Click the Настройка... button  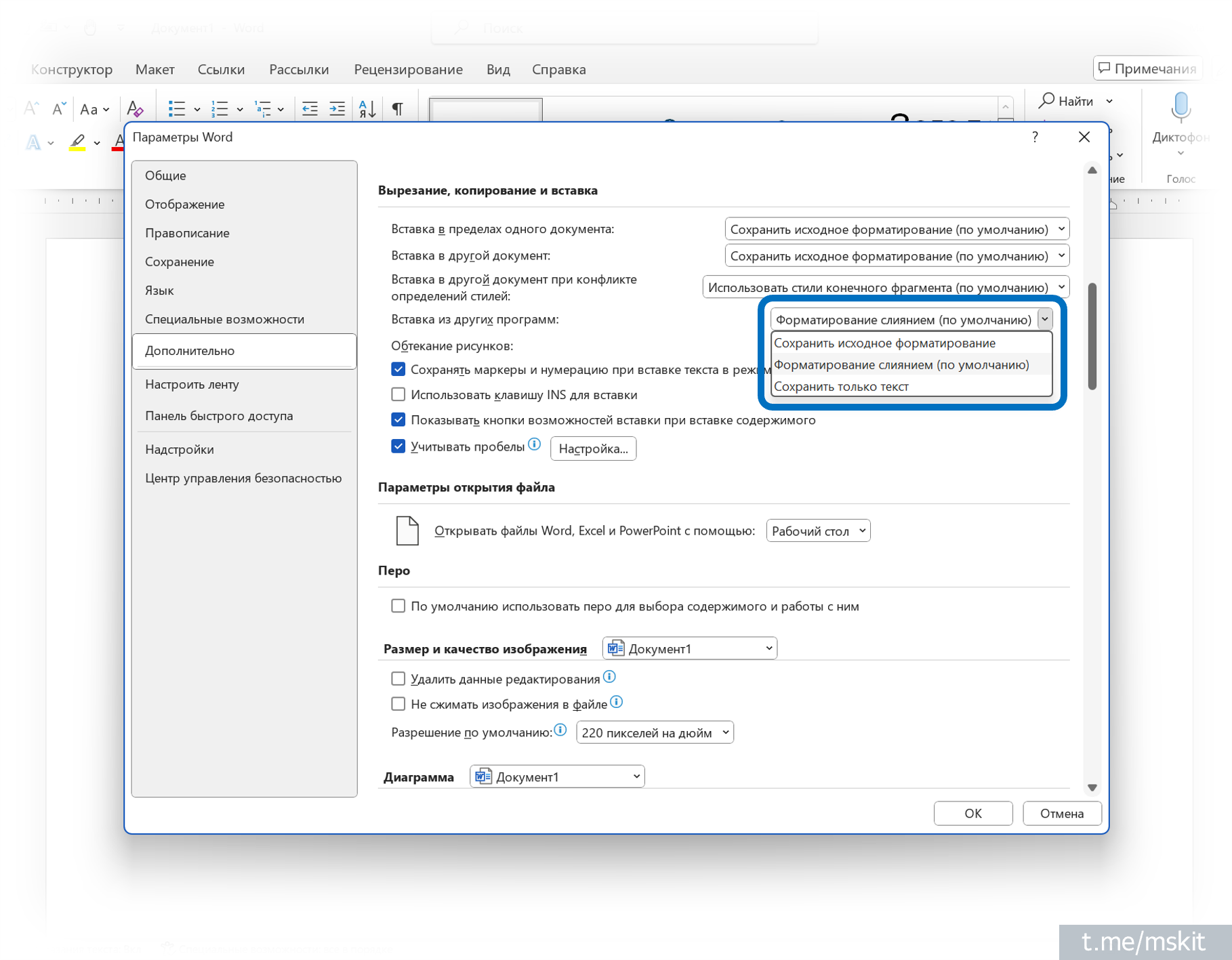(593, 448)
